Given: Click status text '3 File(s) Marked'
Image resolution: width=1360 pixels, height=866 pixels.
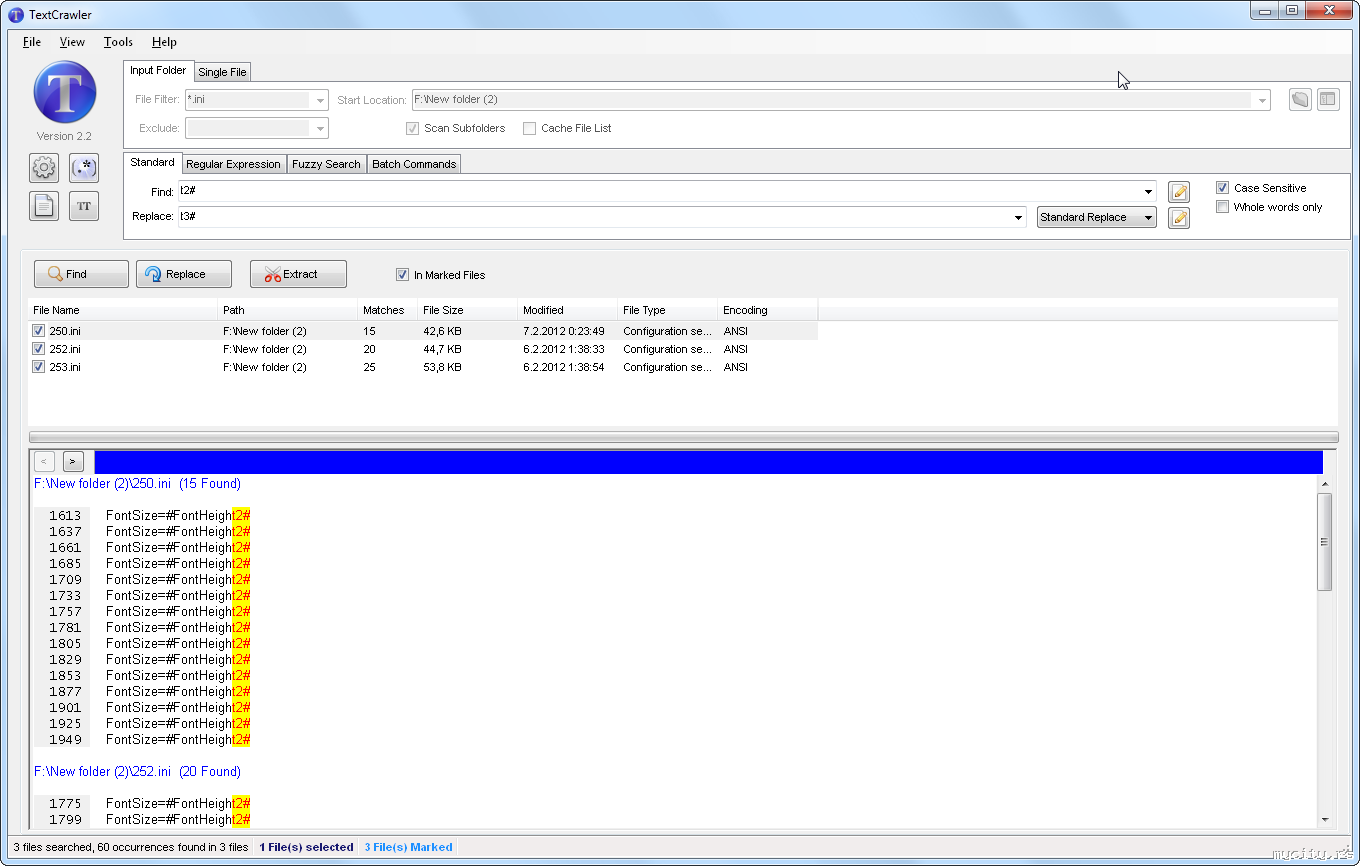Looking at the screenshot, I should coord(408,847).
